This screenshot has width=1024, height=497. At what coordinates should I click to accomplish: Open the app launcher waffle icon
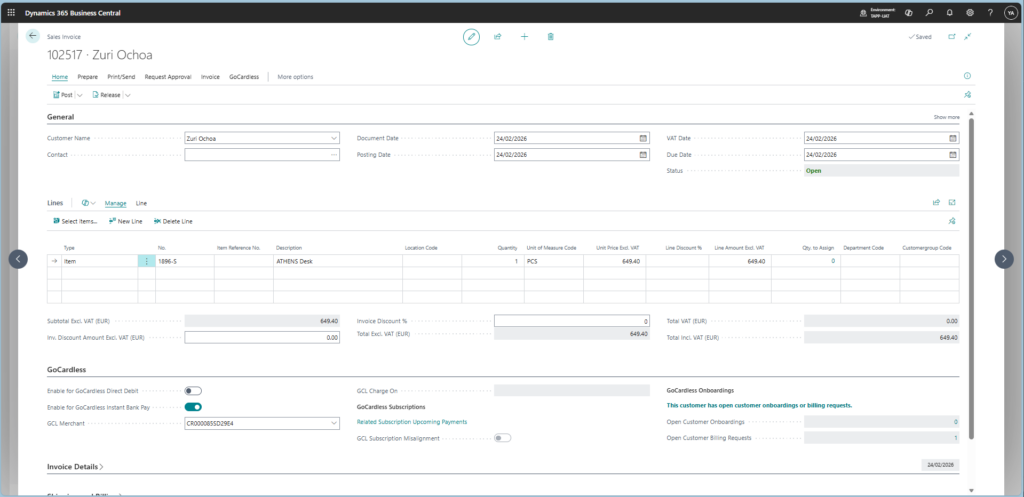tap(11, 12)
